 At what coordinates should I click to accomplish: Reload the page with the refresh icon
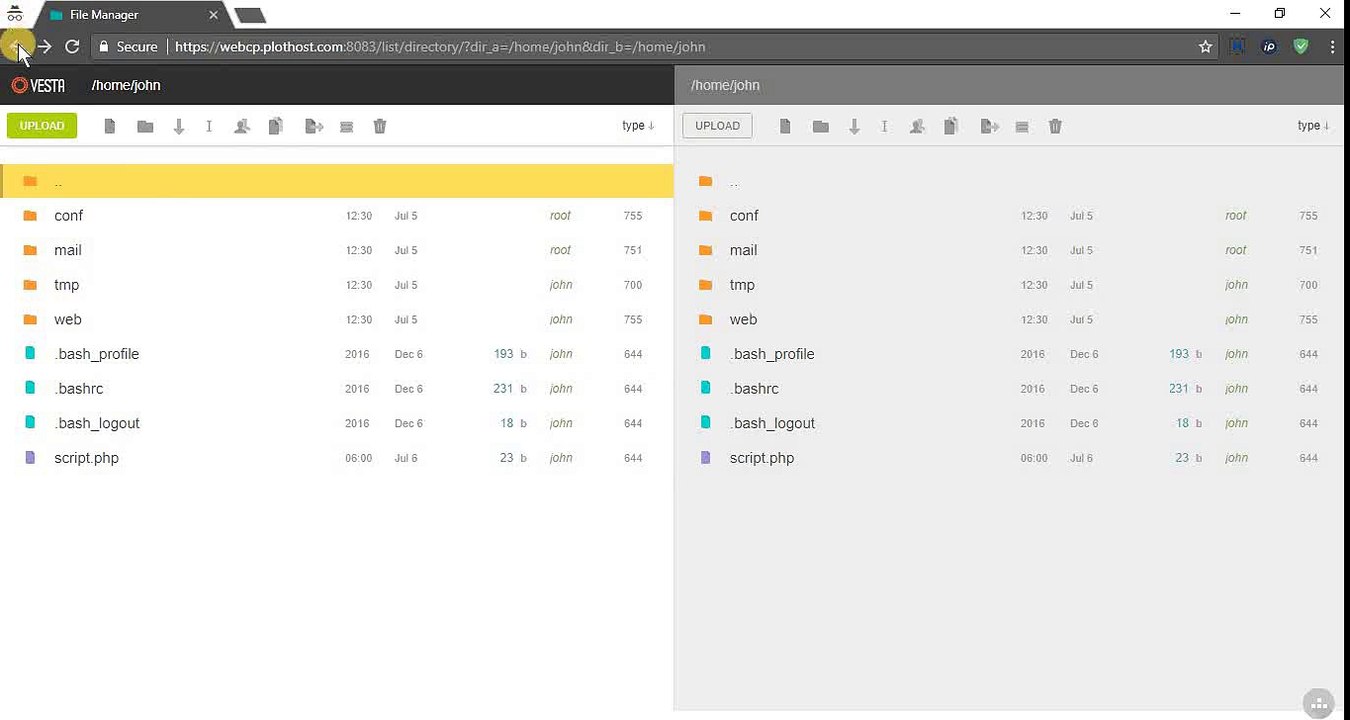[x=72, y=46]
